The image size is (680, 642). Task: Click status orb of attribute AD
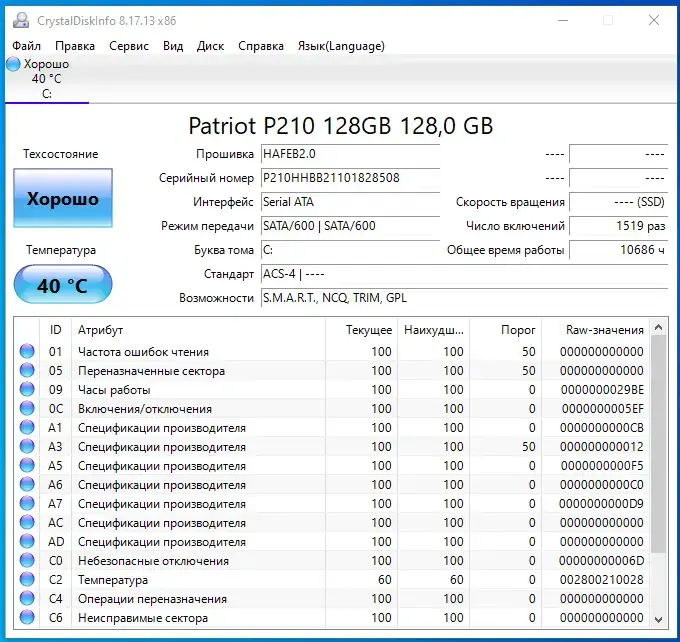[x=27, y=542]
